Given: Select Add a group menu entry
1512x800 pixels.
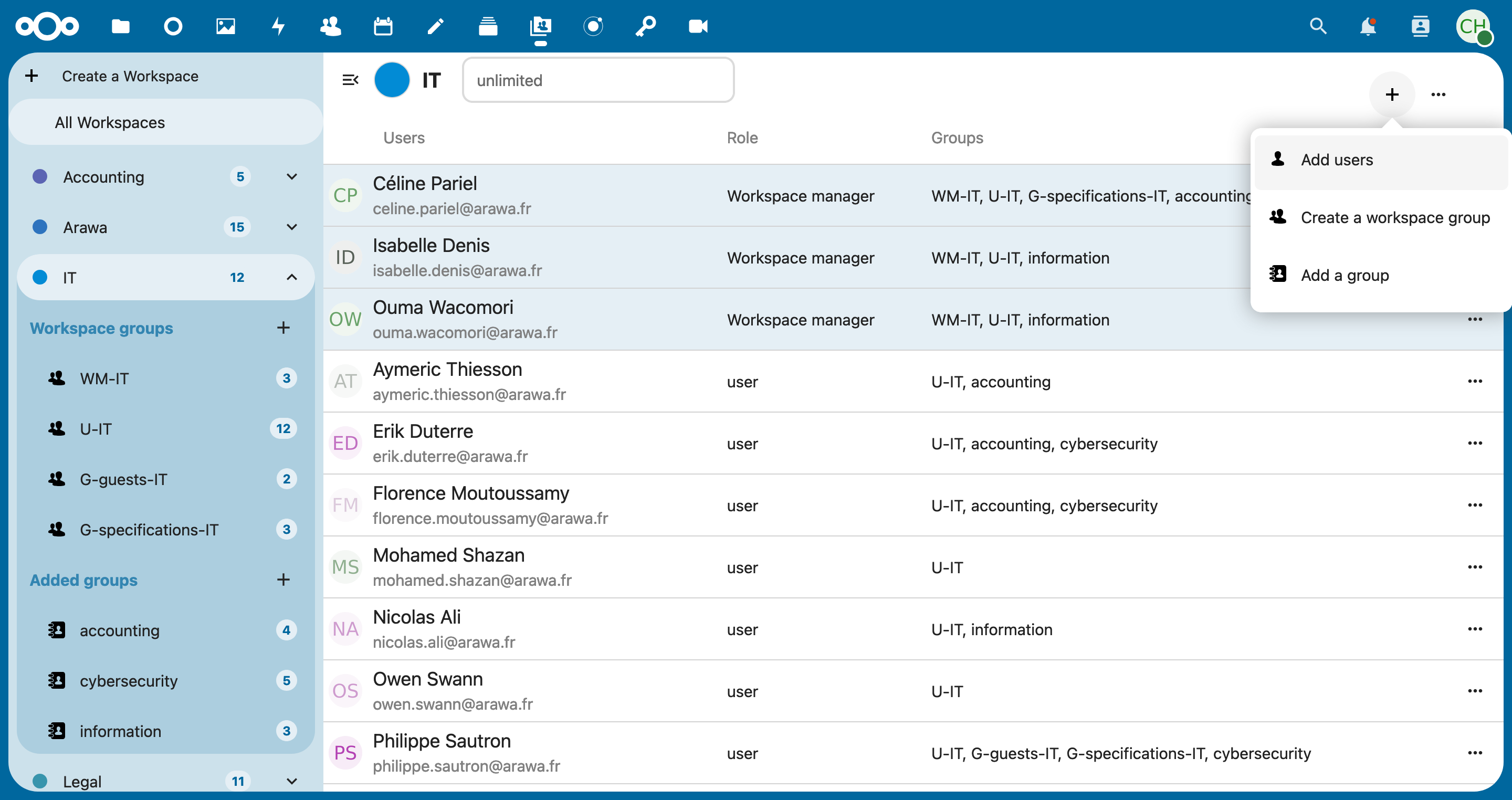Looking at the screenshot, I should tap(1344, 275).
